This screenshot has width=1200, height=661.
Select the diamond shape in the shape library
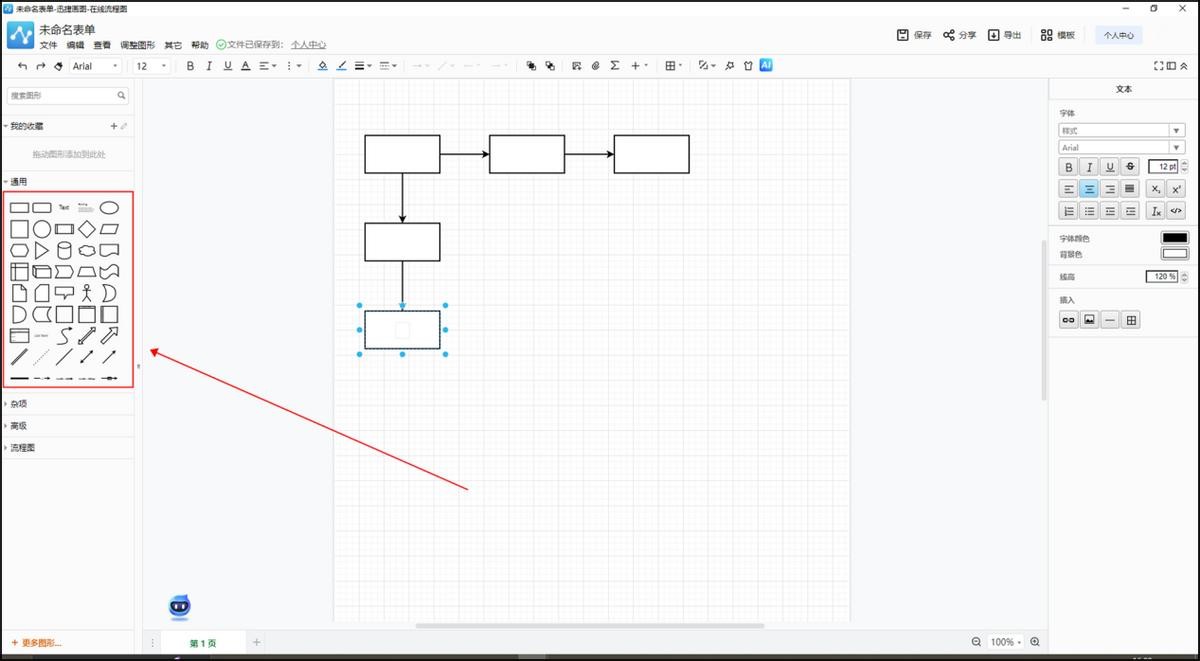87,229
